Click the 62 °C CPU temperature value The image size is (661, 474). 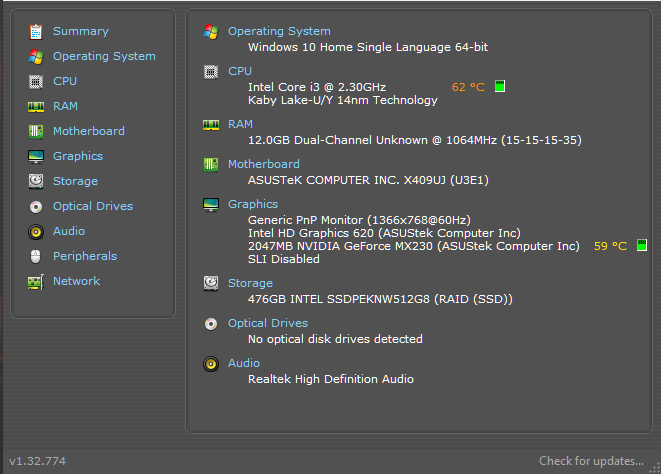468,87
